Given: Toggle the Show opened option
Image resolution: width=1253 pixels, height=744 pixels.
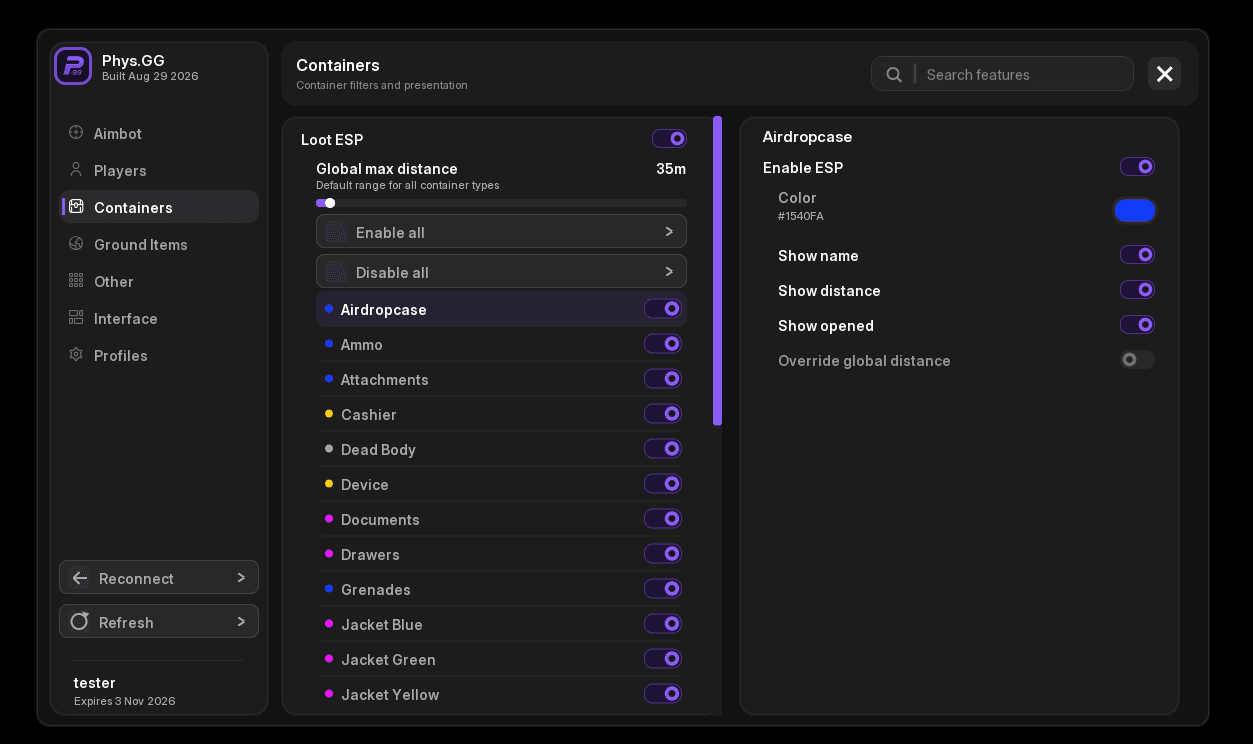Looking at the screenshot, I should 1137,325.
